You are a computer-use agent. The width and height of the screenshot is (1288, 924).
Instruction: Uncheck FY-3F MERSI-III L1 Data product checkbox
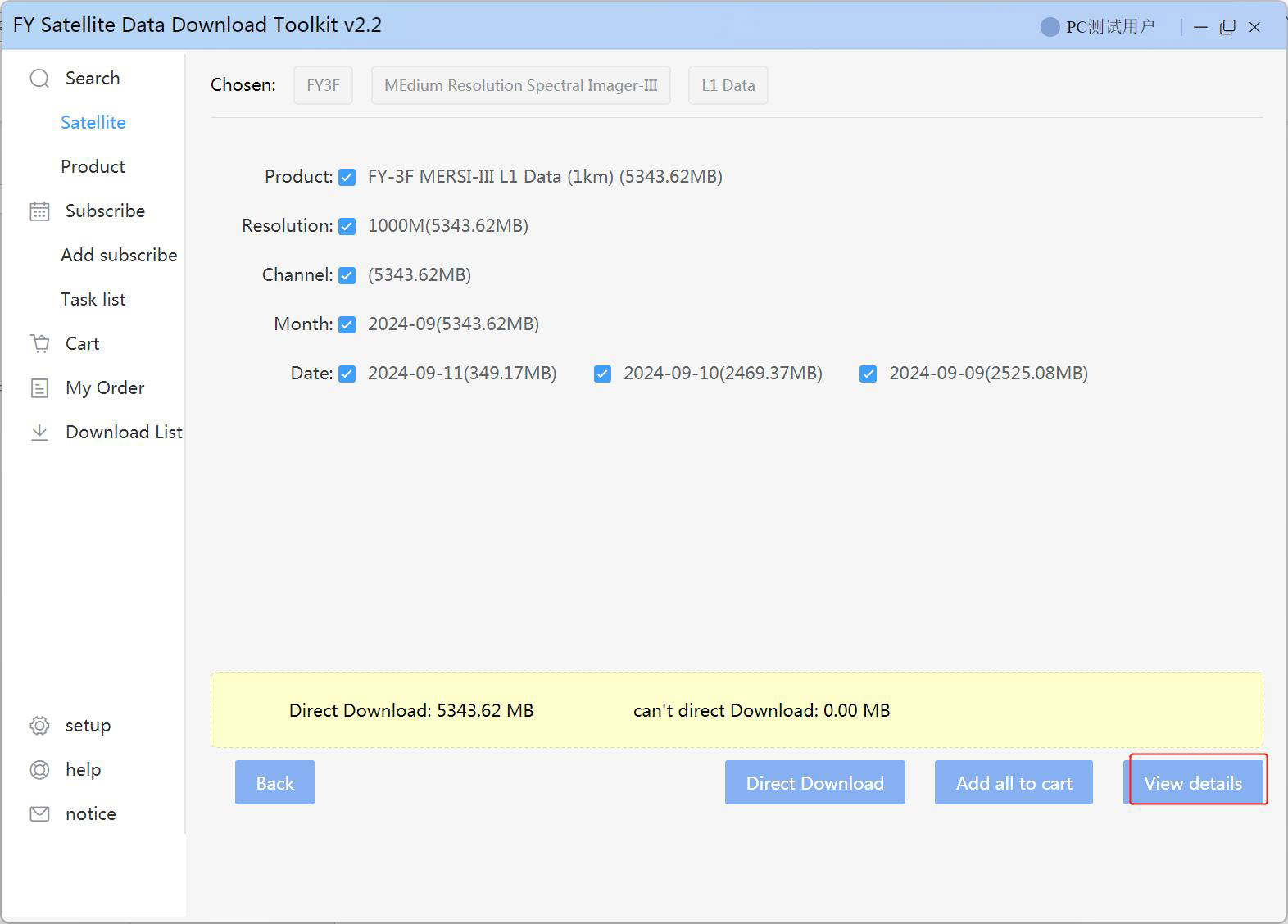pos(347,177)
